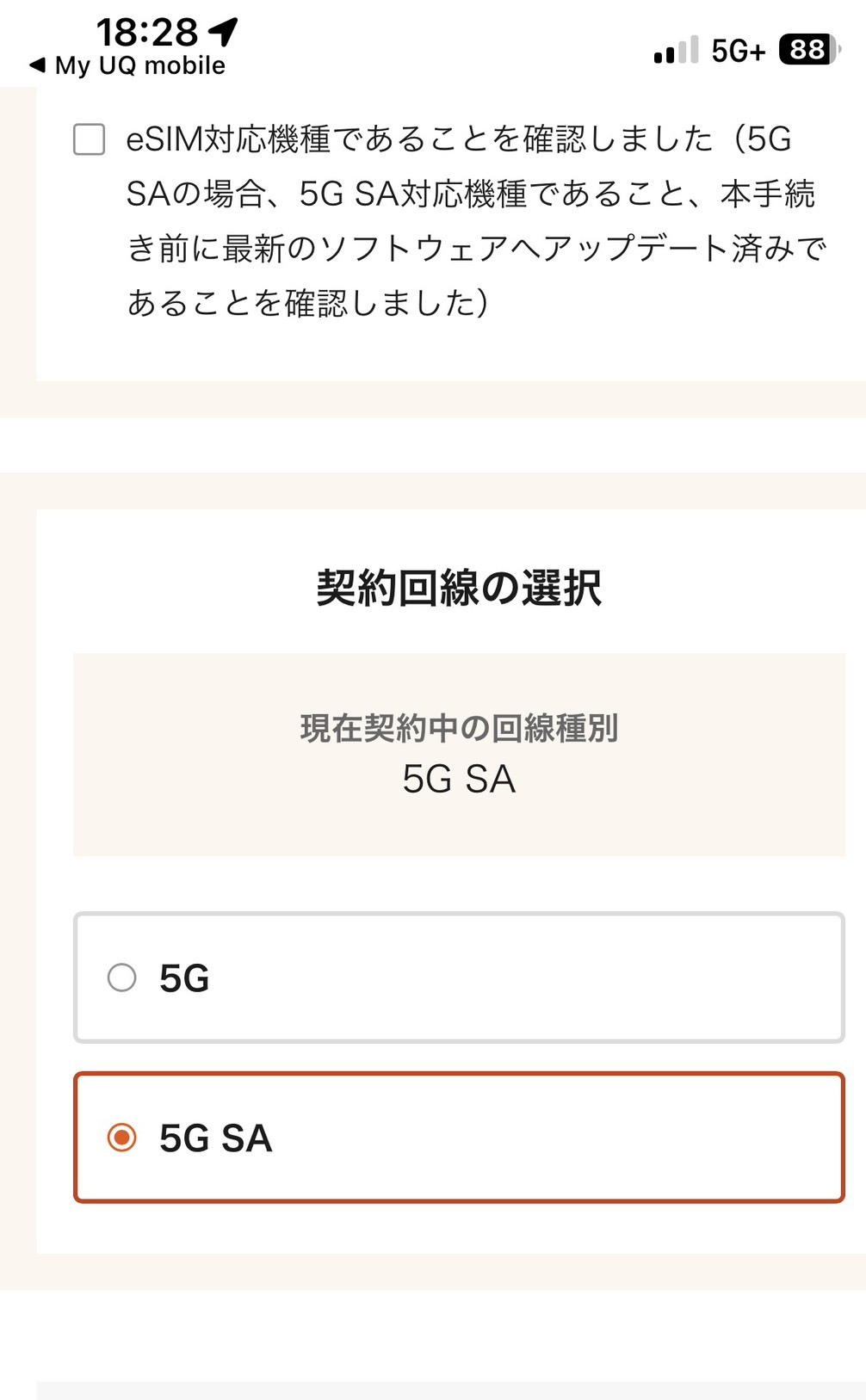
Task: Tap the cellular signal strength bars
Action: click(676, 51)
